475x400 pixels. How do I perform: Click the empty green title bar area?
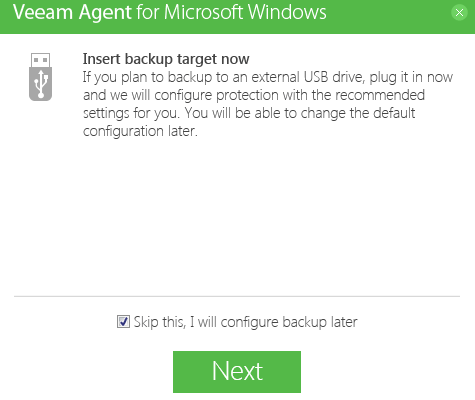coord(387,13)
